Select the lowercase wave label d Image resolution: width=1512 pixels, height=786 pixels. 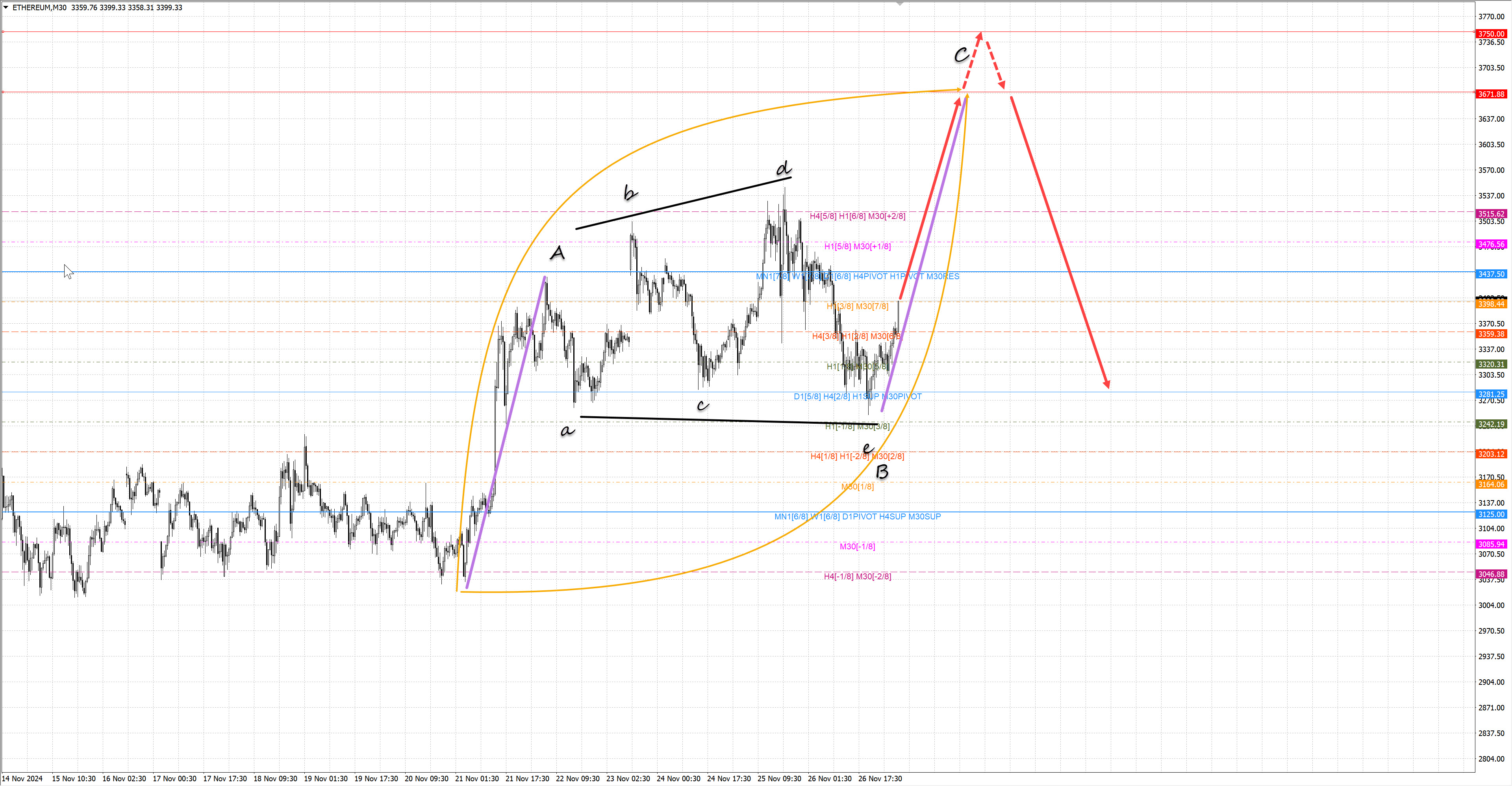pos(783,169)
